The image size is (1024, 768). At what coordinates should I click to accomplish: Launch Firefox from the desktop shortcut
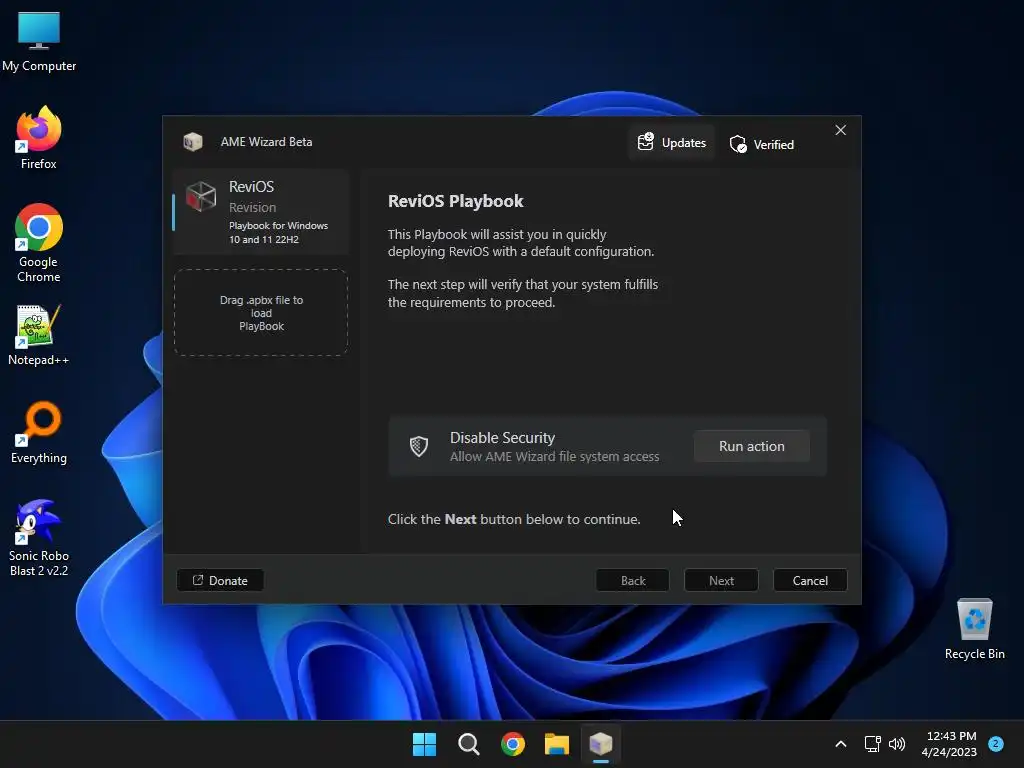(39, 138)
